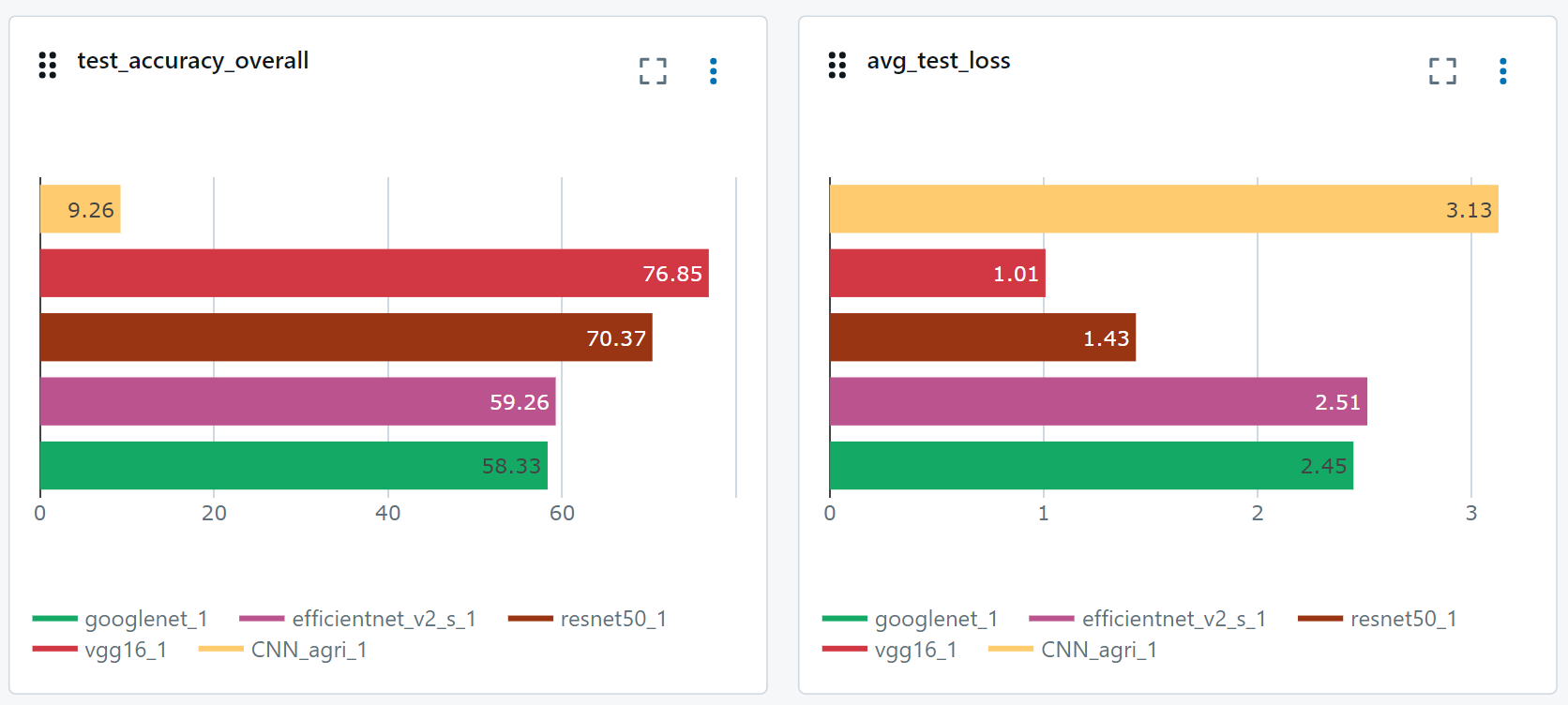
Task: Click avg_test_loss chart drag handle
Action: [x=837, y=65]
